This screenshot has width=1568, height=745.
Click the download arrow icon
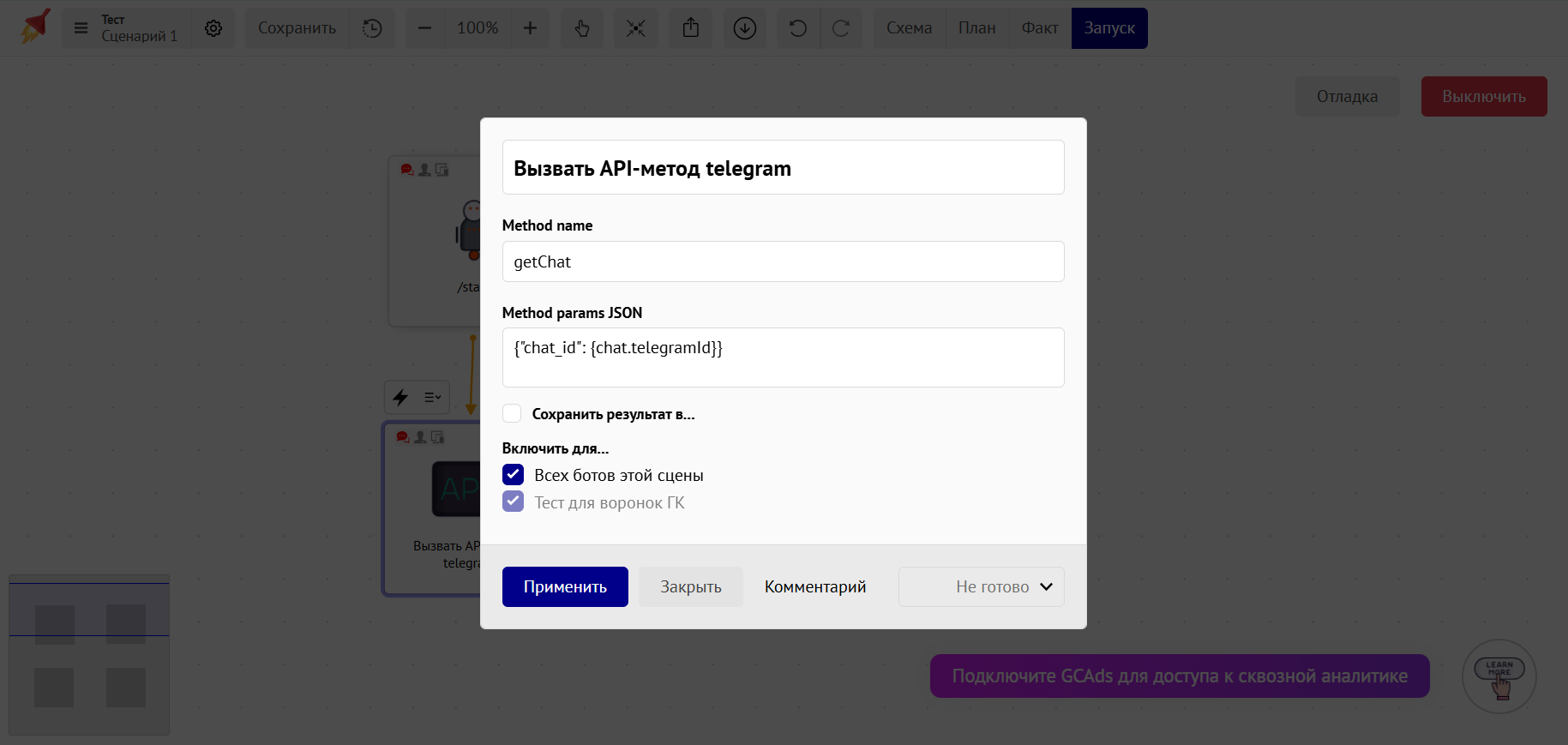745,28
